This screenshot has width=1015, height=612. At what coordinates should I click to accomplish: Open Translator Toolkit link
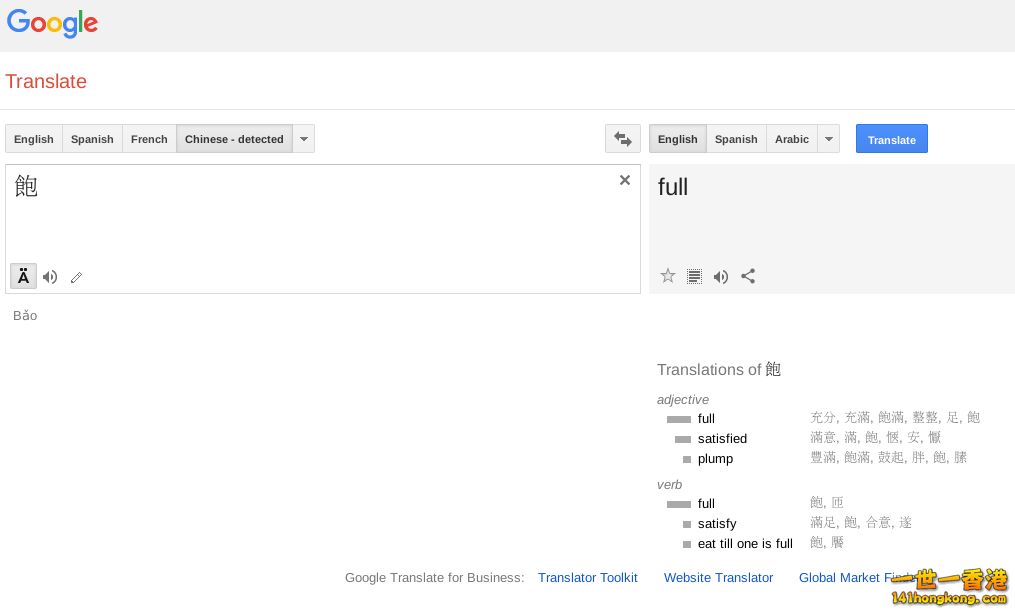(x=587, y=577)
